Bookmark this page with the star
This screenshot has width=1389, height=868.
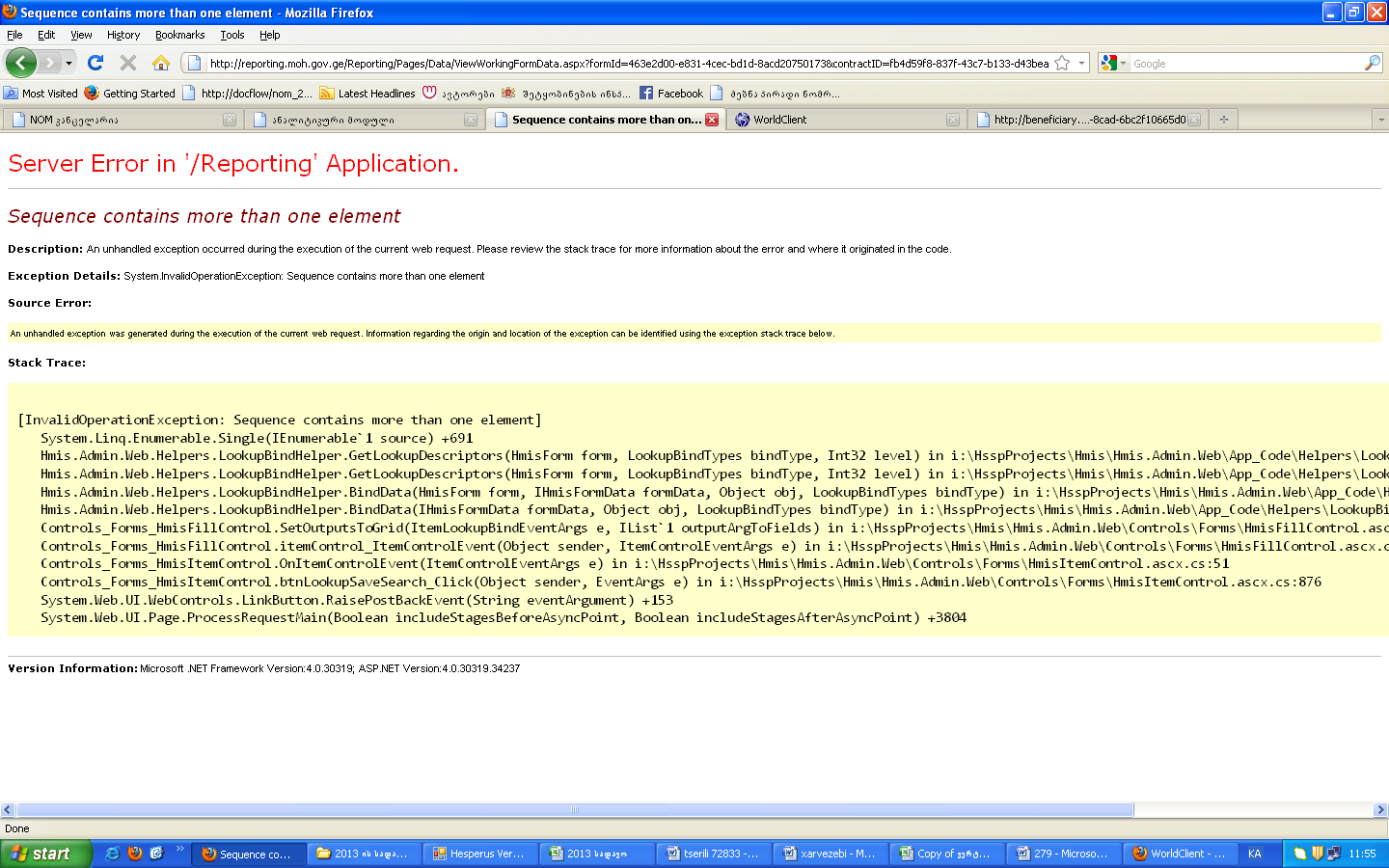(1062, 63)
